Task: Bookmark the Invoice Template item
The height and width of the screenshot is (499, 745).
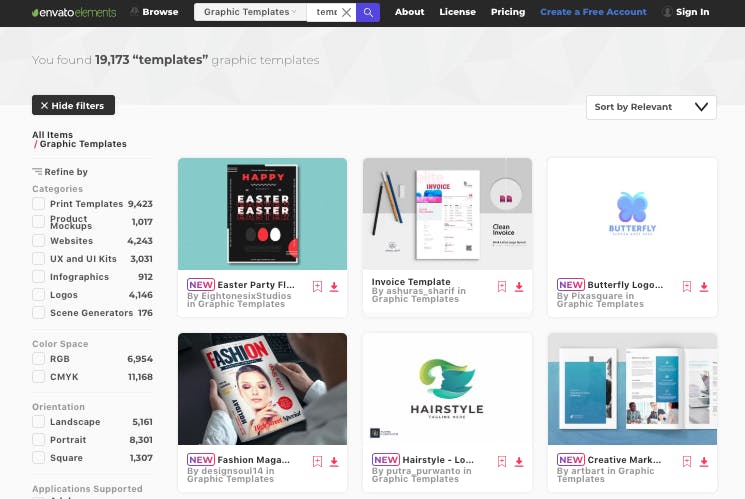Action: point(502,286)
